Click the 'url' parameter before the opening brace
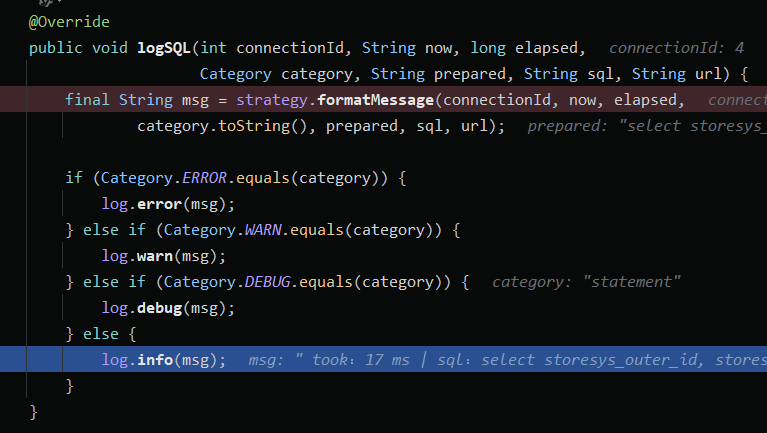Viewport: 767px width, 433px height. pos(708,74)
